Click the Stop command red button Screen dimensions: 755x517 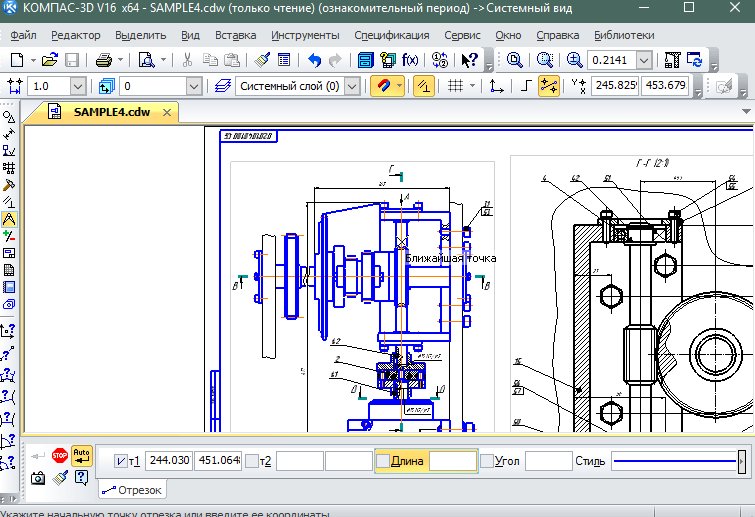pyautogui.click(x=60, y=455)
